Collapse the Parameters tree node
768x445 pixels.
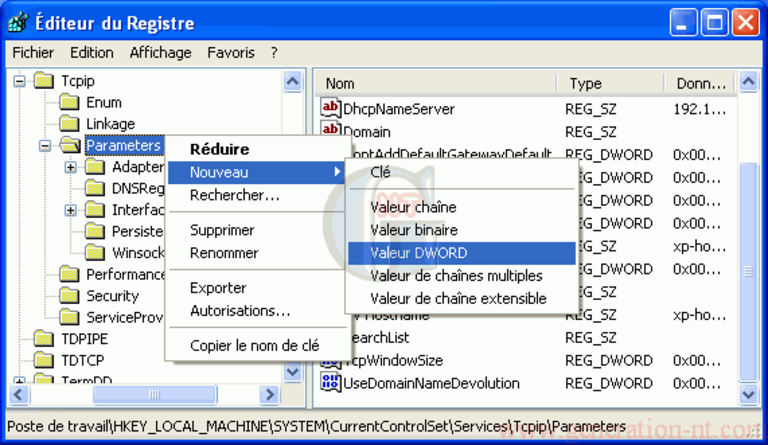tap(45, 146)
